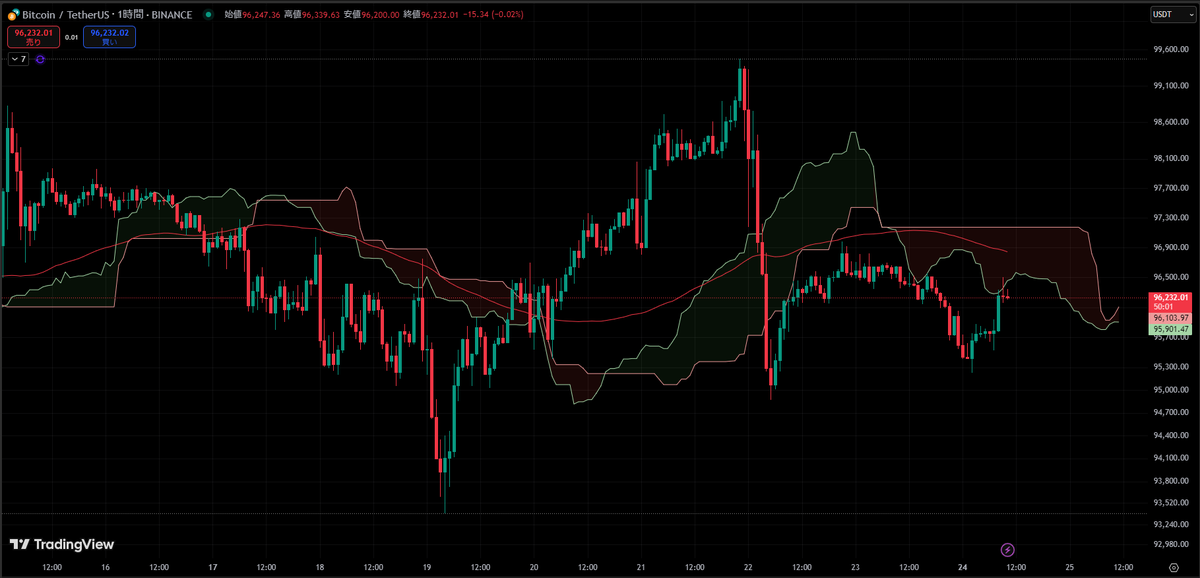The image size is (1200, 578).
Task: Click the change value −15.34 (−0.02%)
Action: (493, 15)
